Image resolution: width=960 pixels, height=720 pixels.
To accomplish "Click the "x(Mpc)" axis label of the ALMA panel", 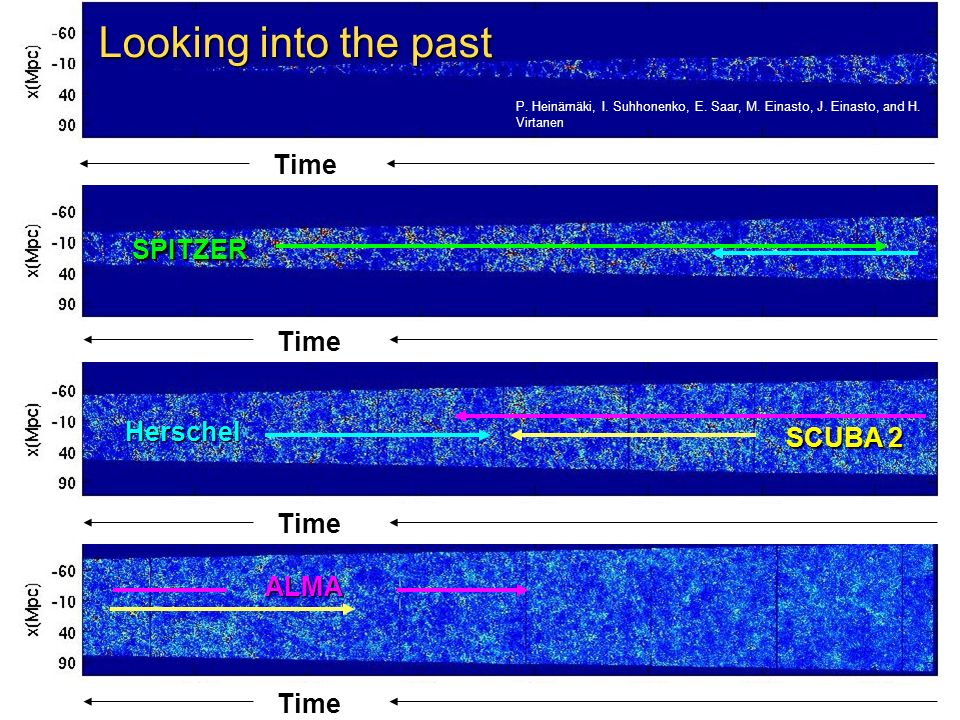I will coord(33,610).
